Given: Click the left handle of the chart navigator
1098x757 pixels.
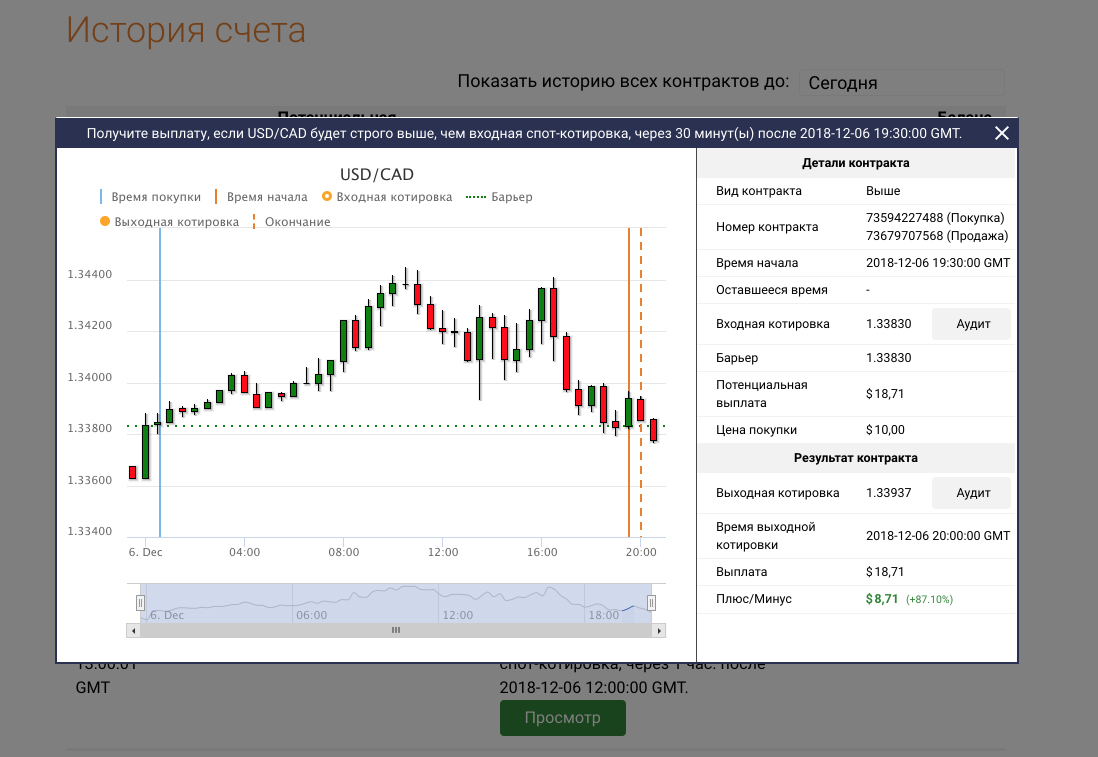Looking at the screenshot, I should pyautogui.click(x=140, y=602).
